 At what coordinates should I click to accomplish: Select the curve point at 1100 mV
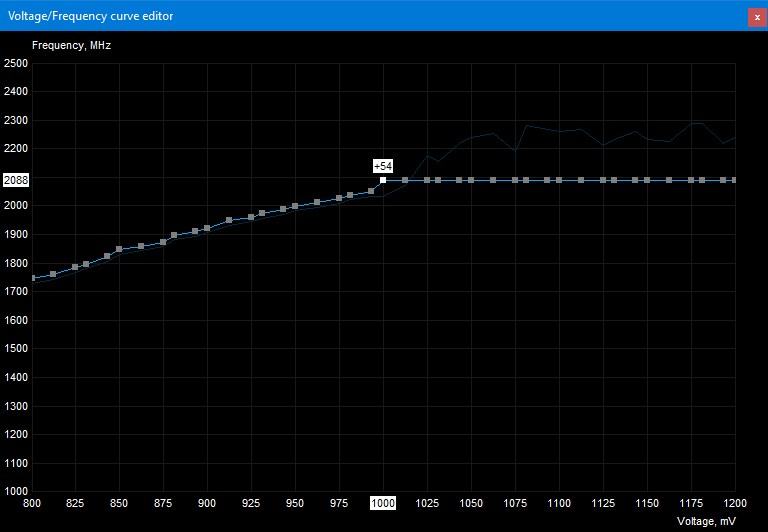click(559, 180)
